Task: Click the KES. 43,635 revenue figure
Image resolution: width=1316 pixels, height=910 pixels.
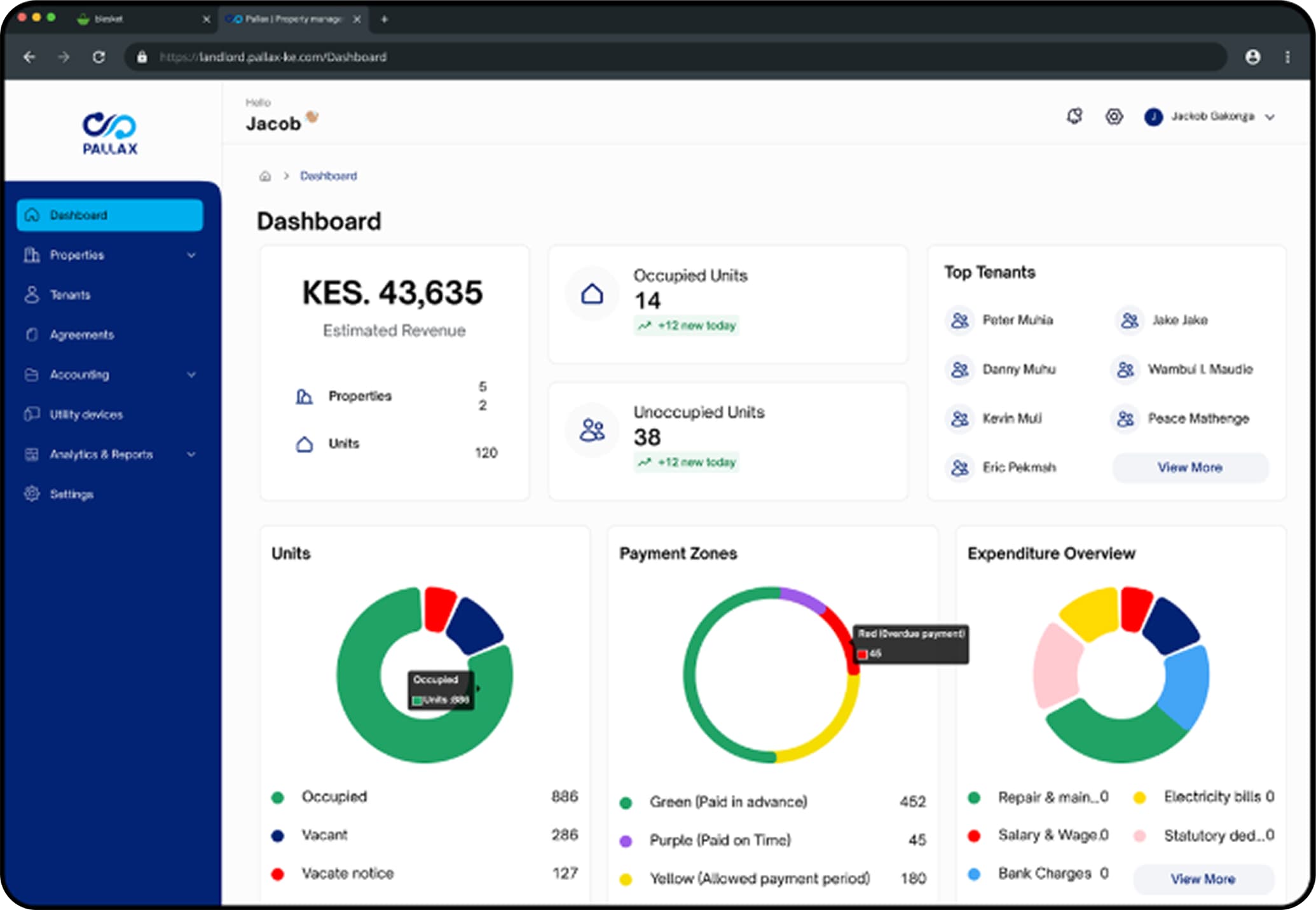Action: tap(393, 293)
